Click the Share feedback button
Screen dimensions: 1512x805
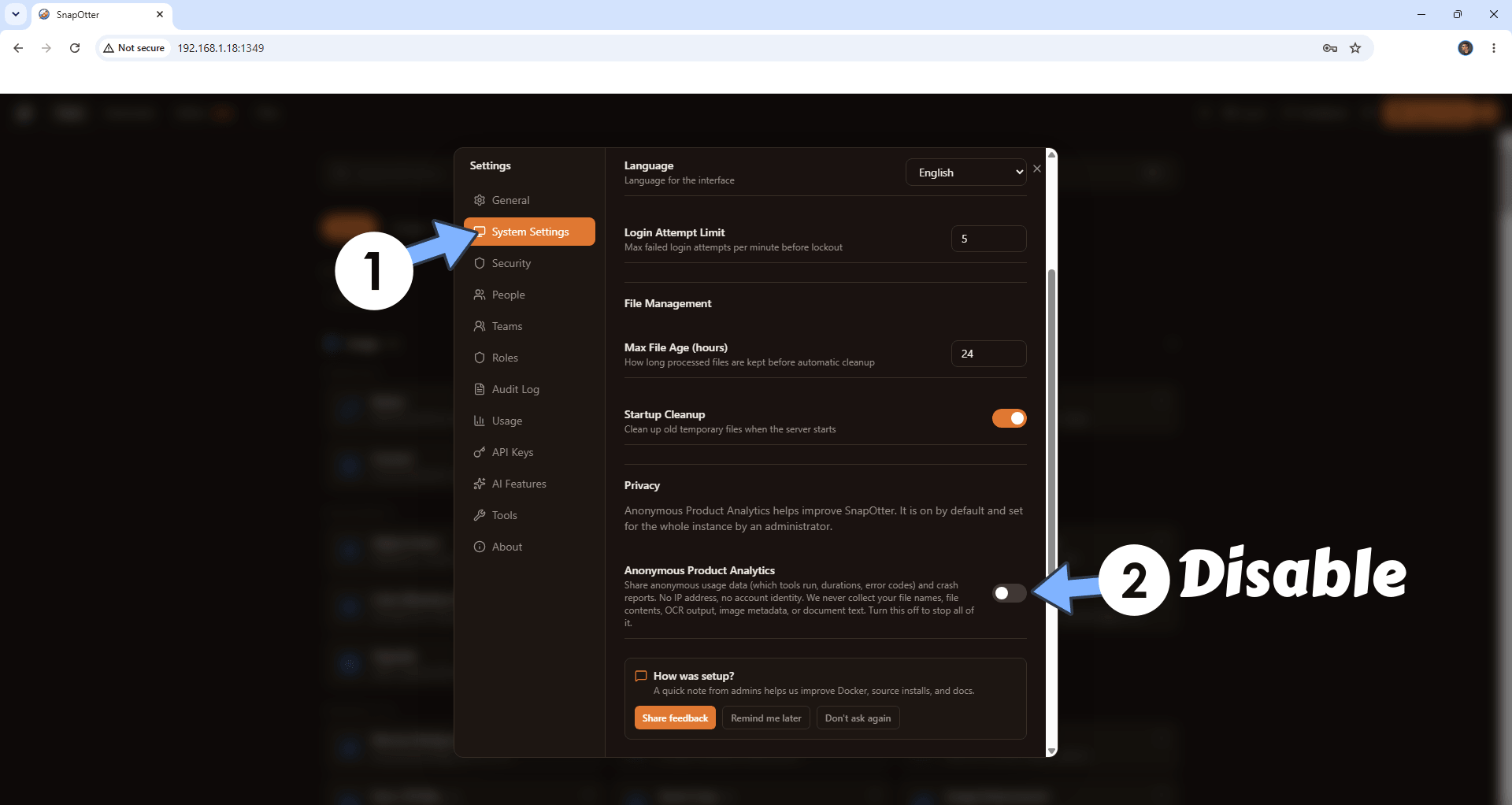click(x=675, y=718)
